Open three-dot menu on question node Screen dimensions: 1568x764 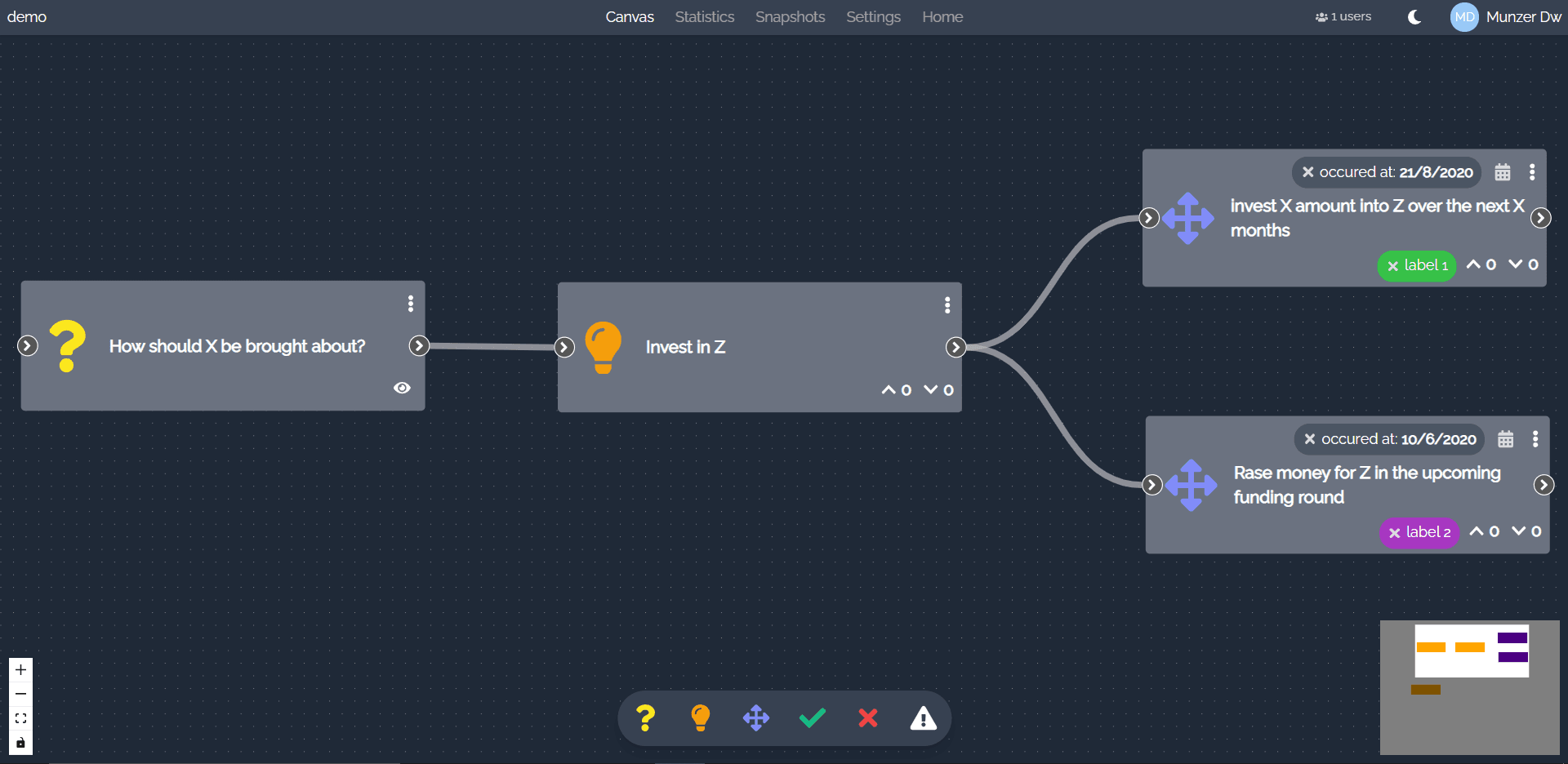[x=411, y=304]
